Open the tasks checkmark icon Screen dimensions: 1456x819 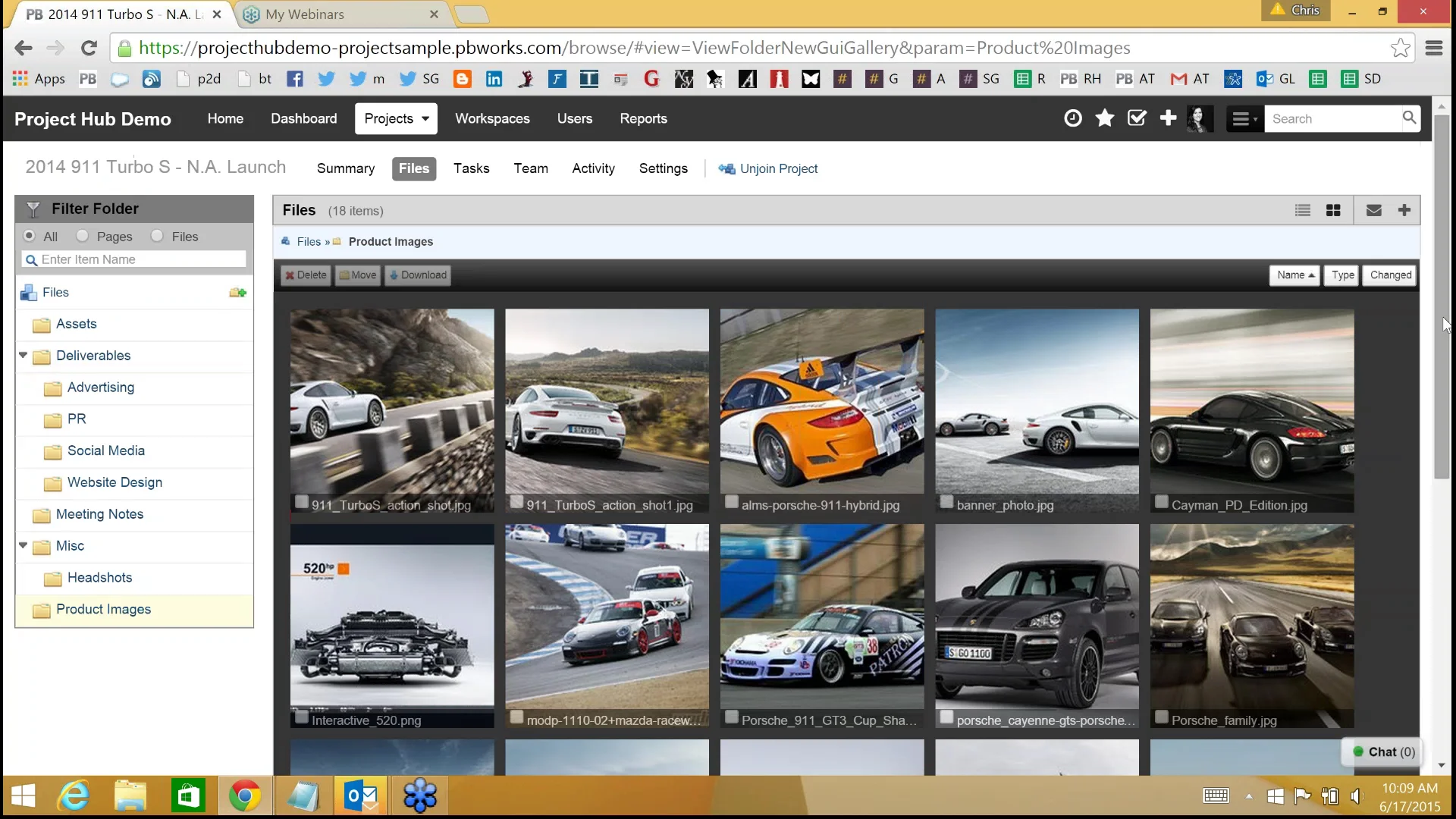tap(1137, 118)
